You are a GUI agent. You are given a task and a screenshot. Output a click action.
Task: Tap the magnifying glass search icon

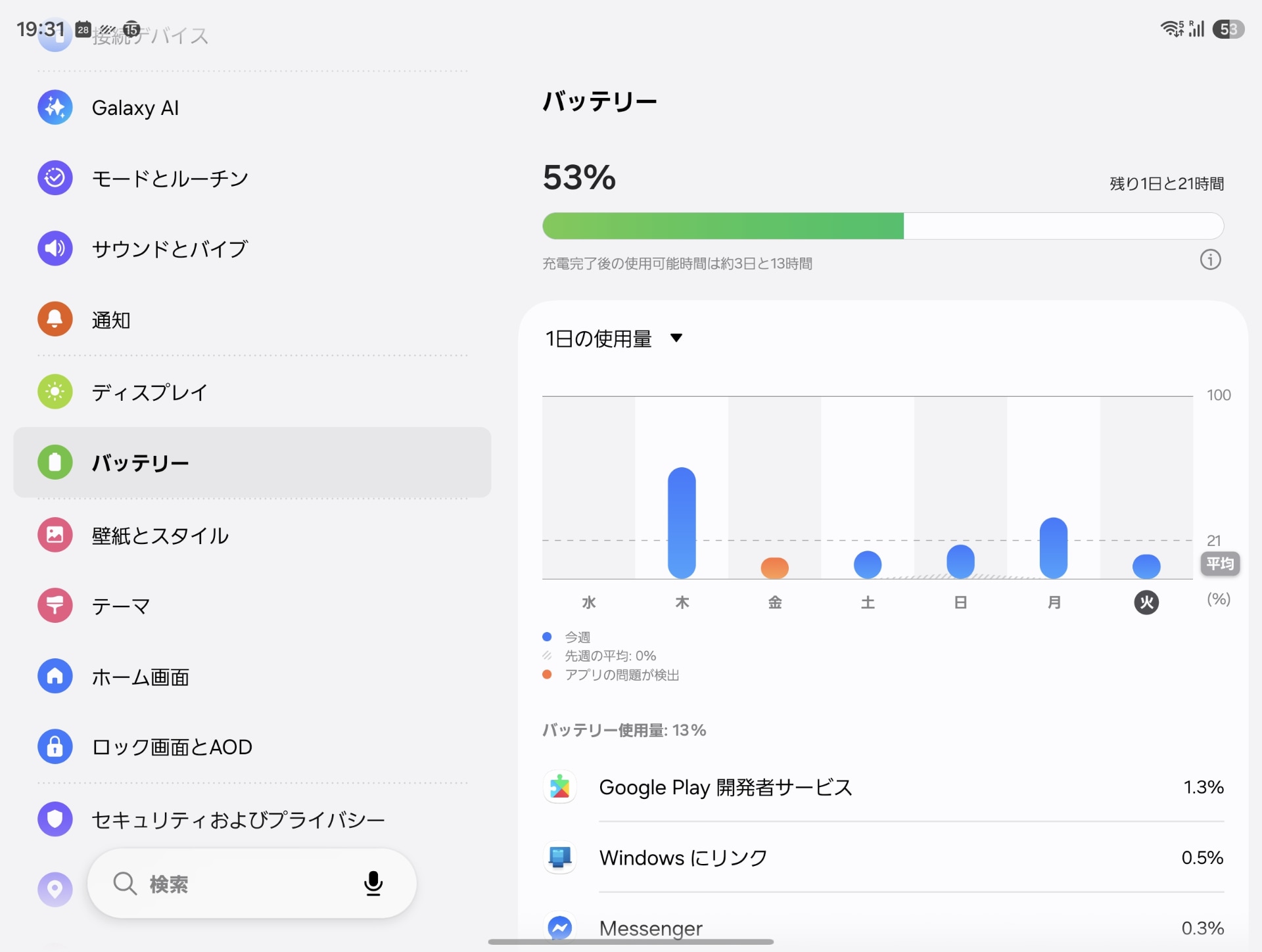pos(125,884)
